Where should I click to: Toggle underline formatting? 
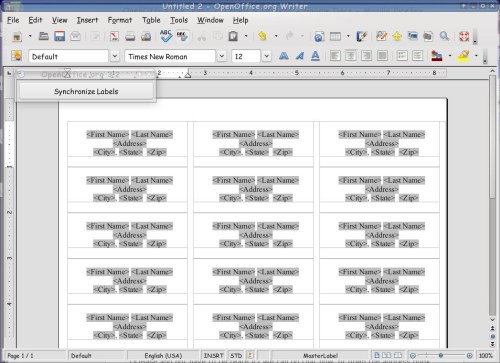point(315,56)
